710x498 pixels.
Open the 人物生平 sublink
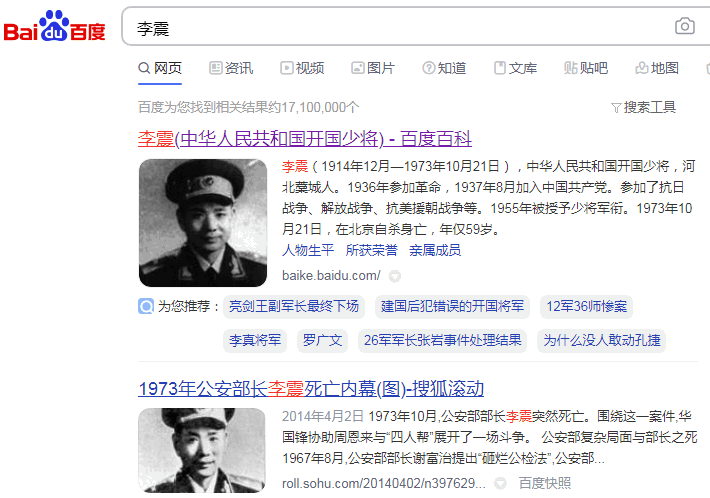[x=308, y=250]
